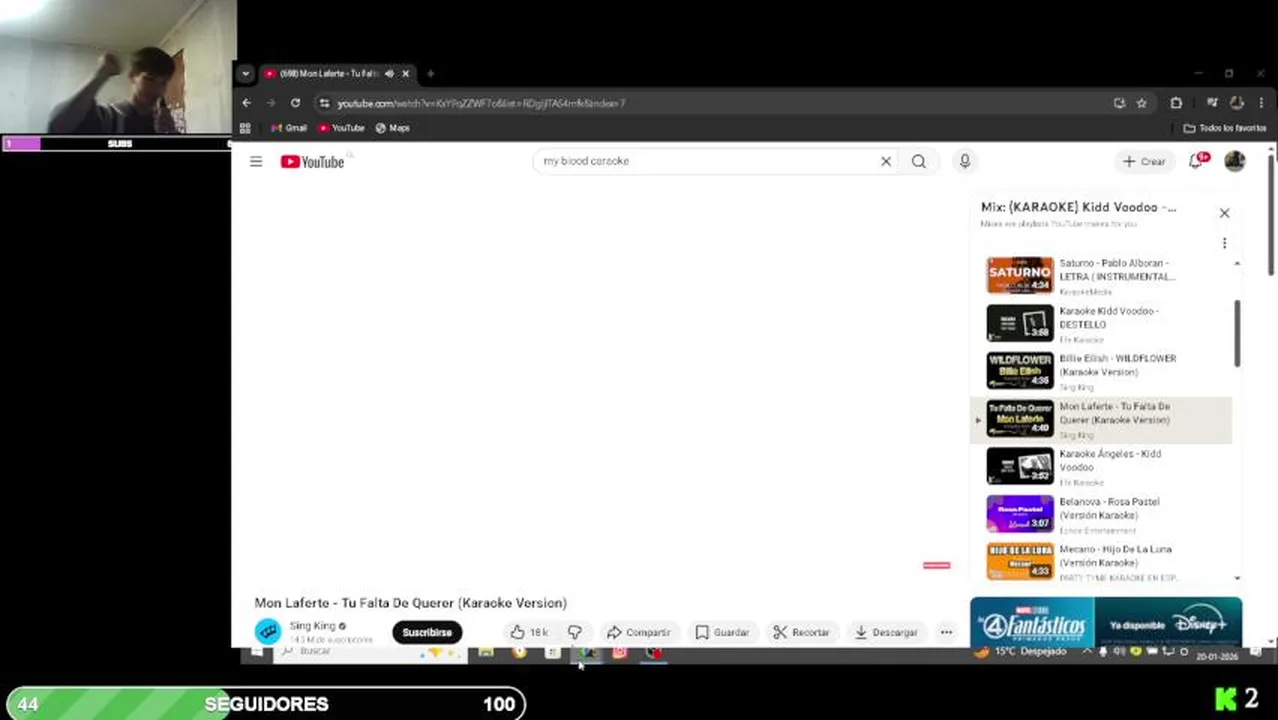Screen dimensions: 1278x720
Task: Reload the current browser page
Action: 295,103
